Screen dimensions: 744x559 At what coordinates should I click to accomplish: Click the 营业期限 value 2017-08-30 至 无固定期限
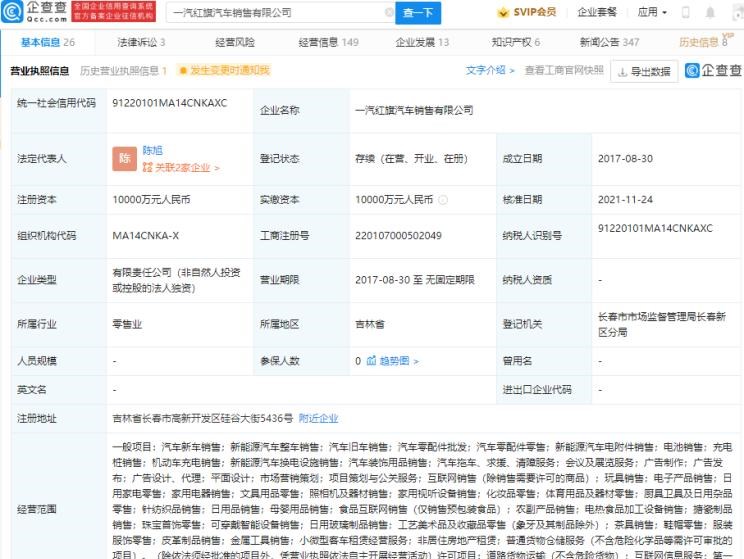pos(415,280)
